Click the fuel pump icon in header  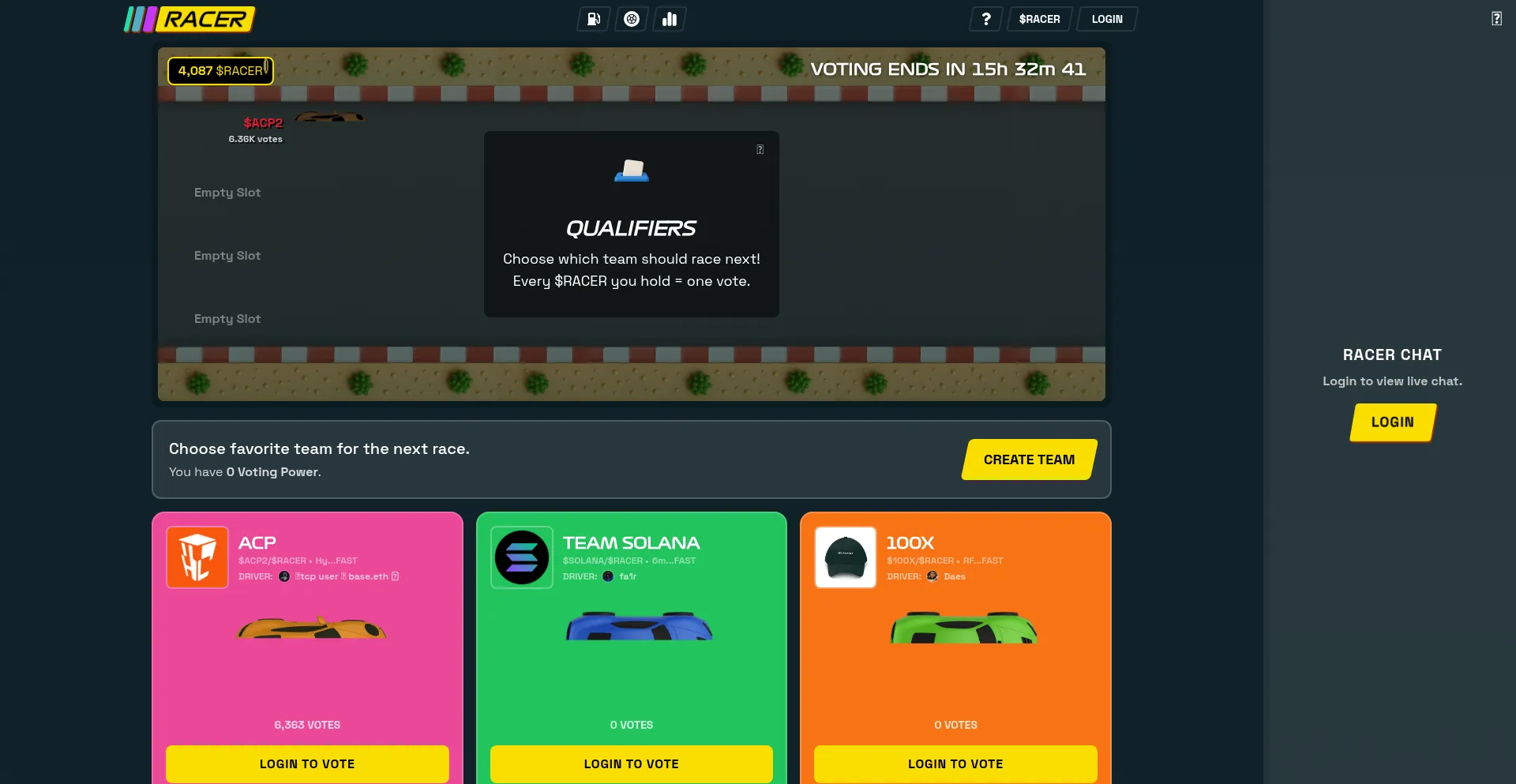tap(594, 19)
